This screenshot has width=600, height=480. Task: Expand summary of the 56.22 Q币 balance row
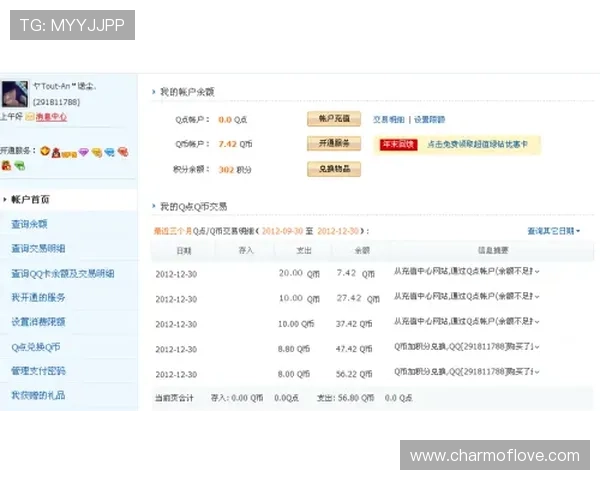pyautogui.click(x=537, y=372)
